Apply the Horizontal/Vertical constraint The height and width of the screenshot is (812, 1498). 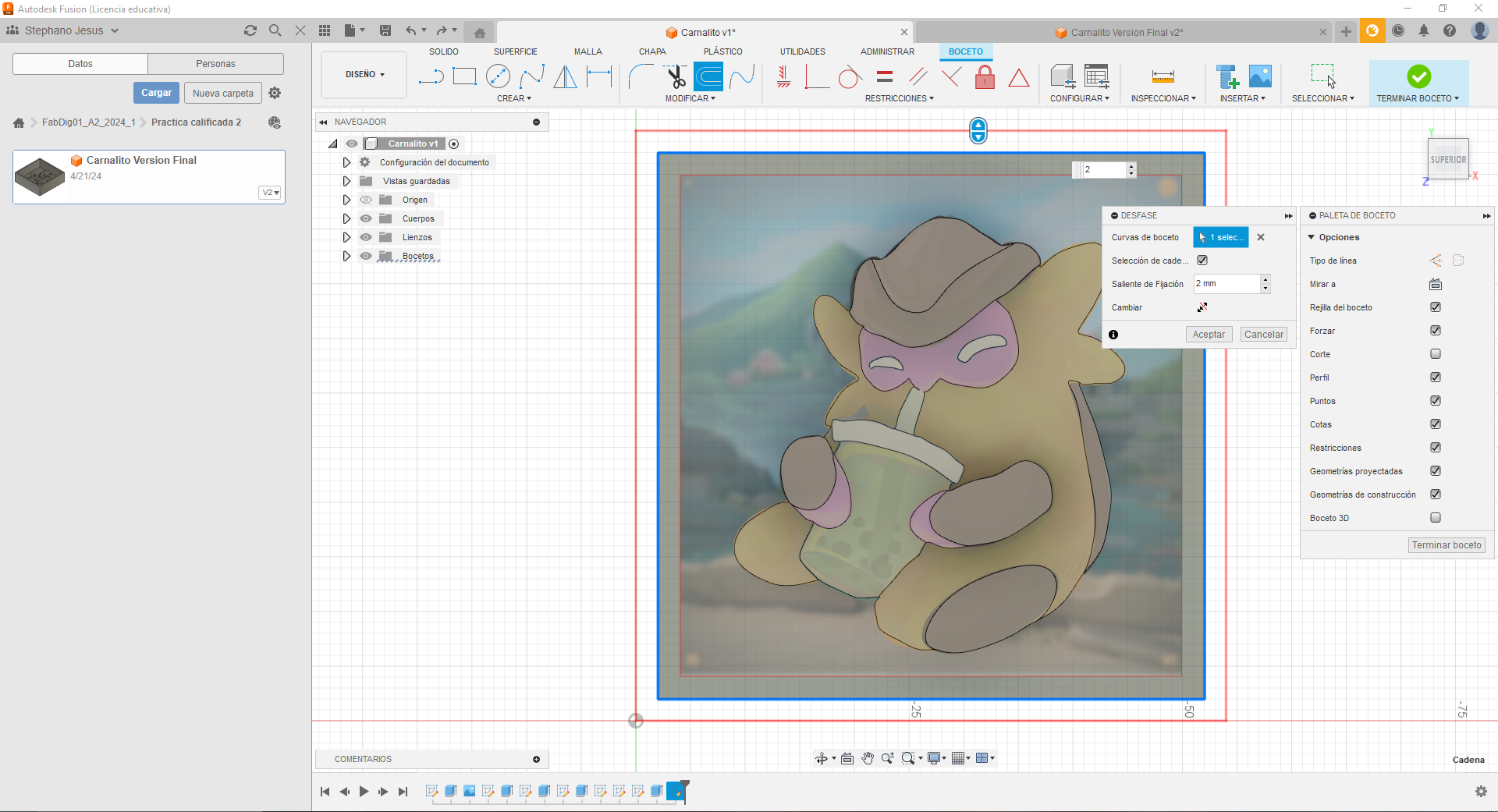pyautogui.click(x=783, y=76)
